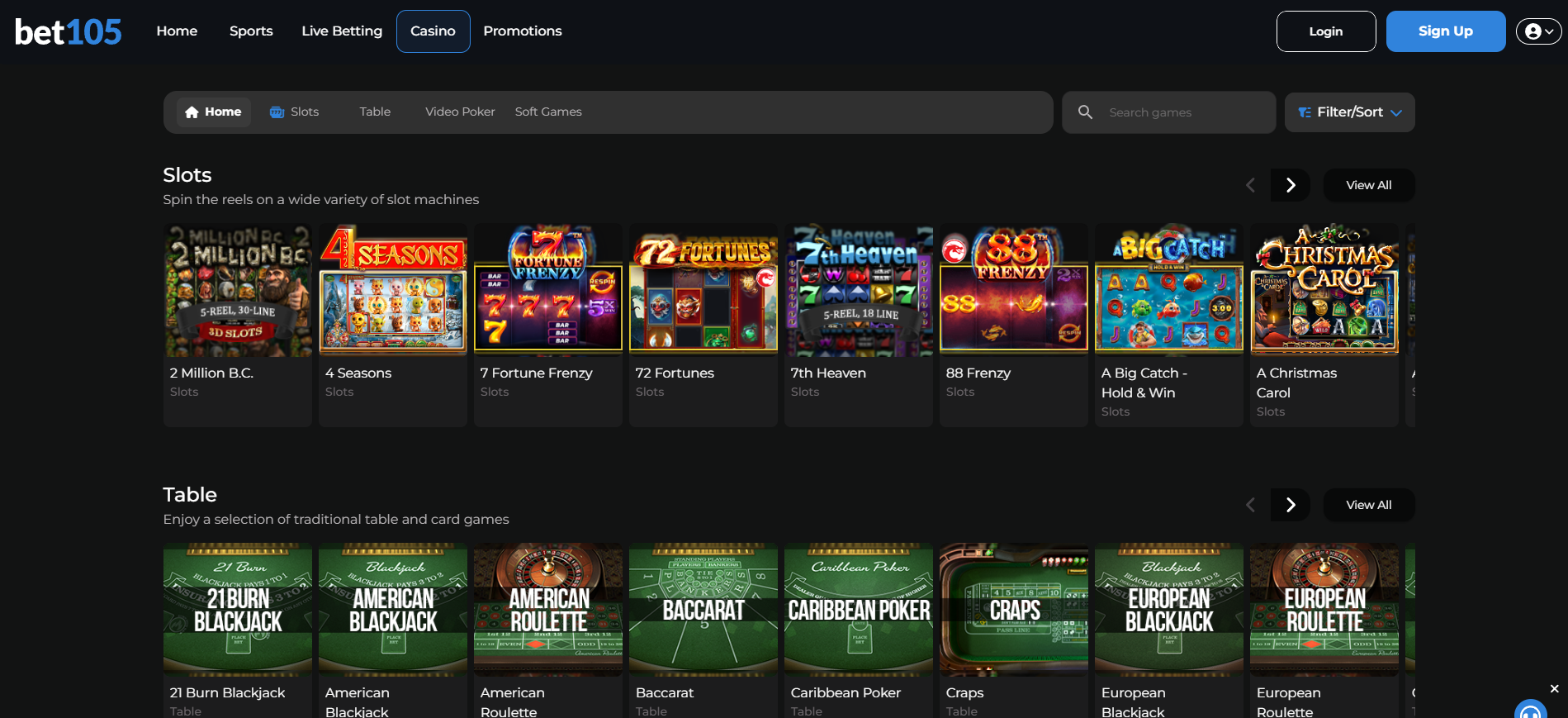The image size is (1568, 718).
Task: Open the 7th Heaven slot thumbnail
Action: [859, 290]
